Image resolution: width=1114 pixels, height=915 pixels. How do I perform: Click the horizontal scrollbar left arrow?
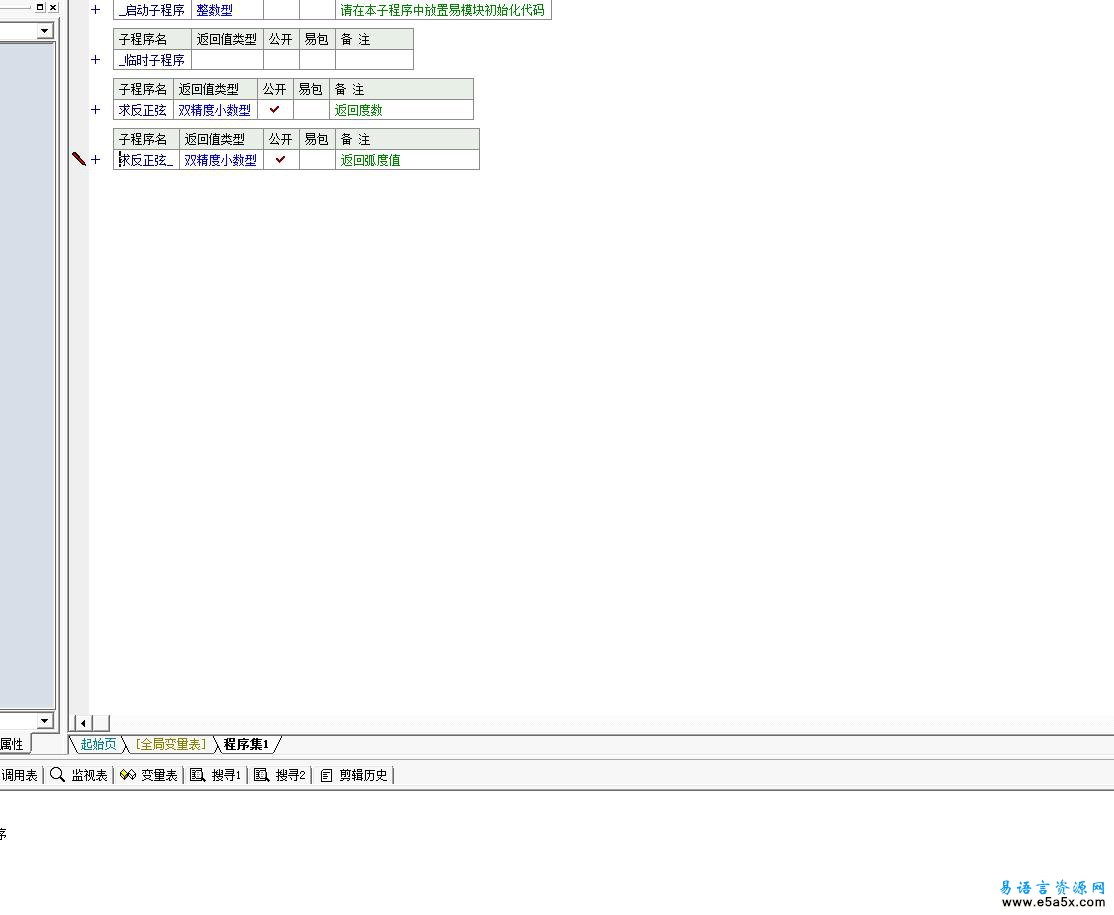pyautogui.click(x=83, y=723)
